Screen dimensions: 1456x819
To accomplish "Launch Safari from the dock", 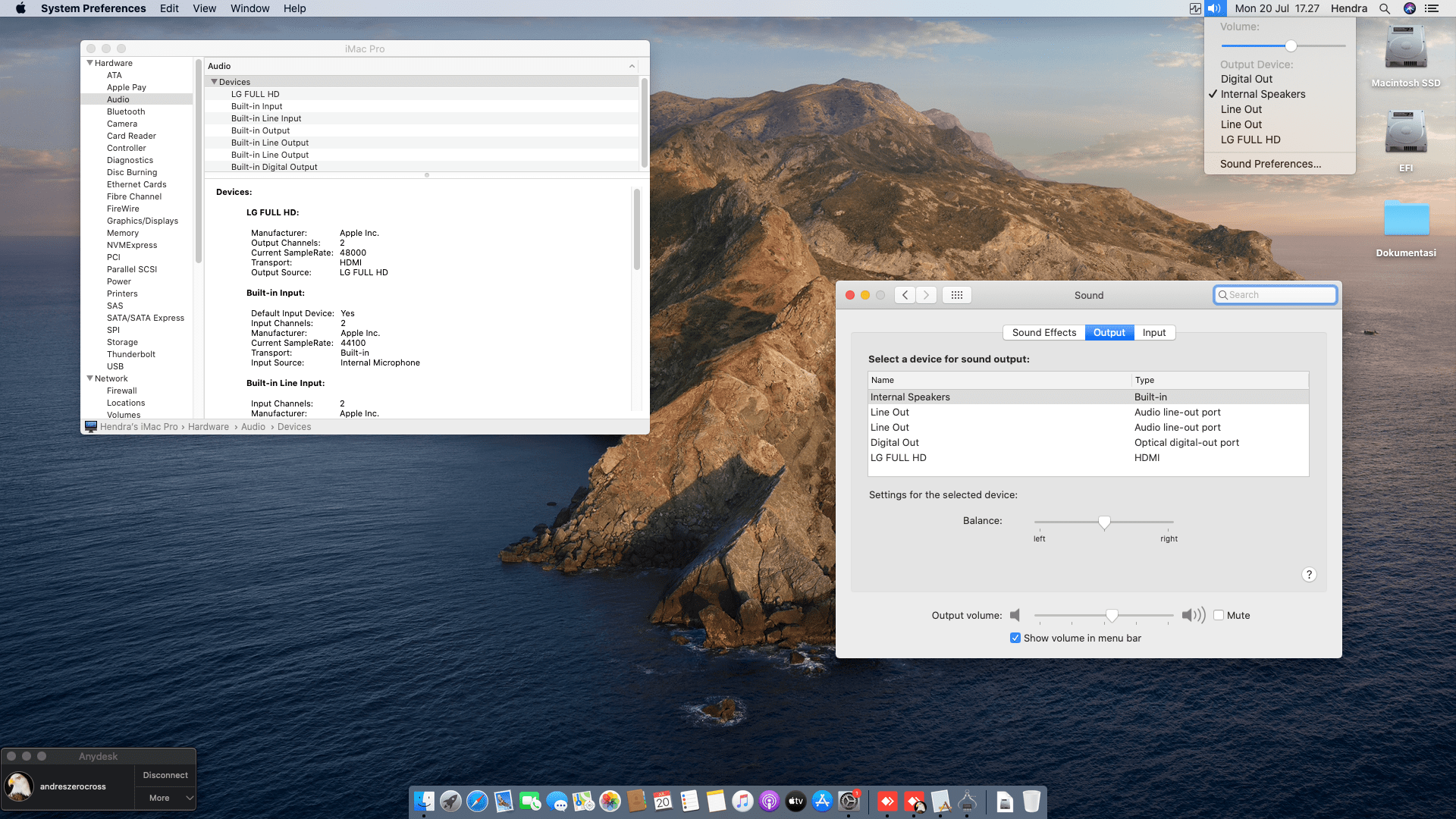I will tap(477, 801).
